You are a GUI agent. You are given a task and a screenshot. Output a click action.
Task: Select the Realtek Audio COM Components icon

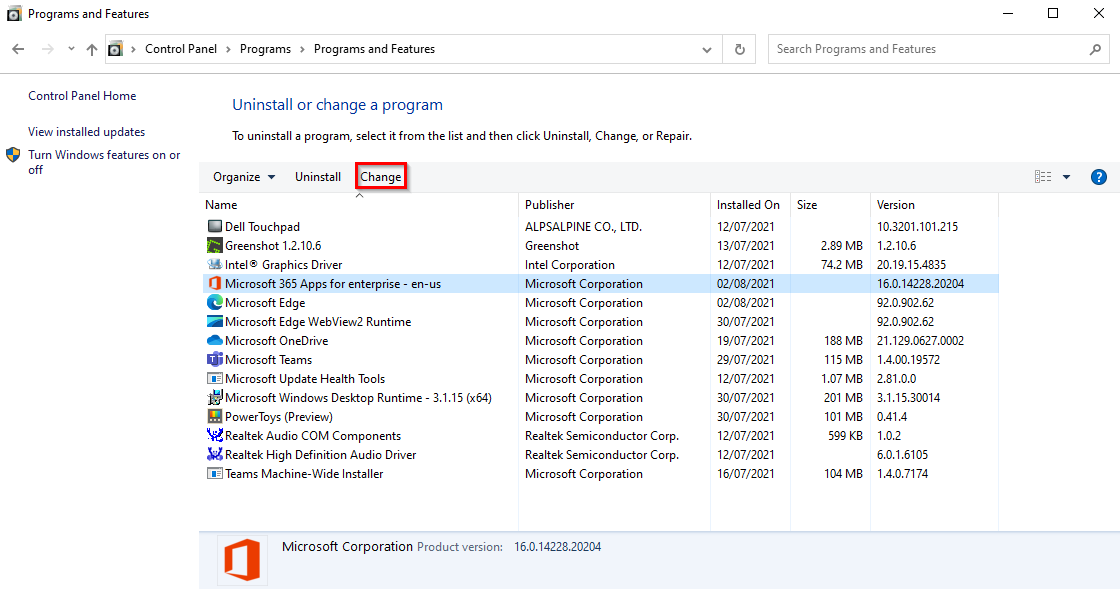[214, 436]
